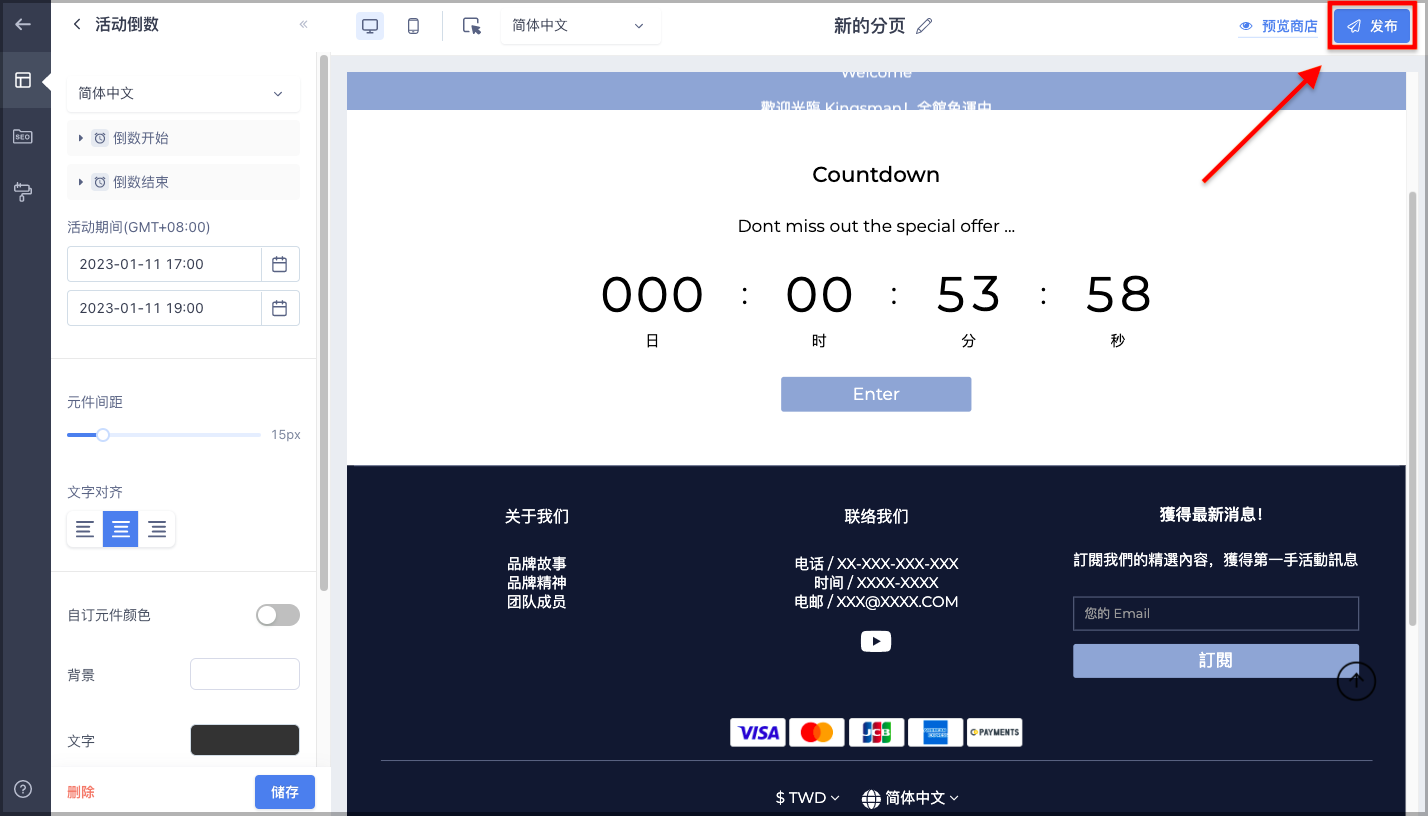Switch to desktop preview icon
This screenshot has height=816, width=1428.
point(370,26)
